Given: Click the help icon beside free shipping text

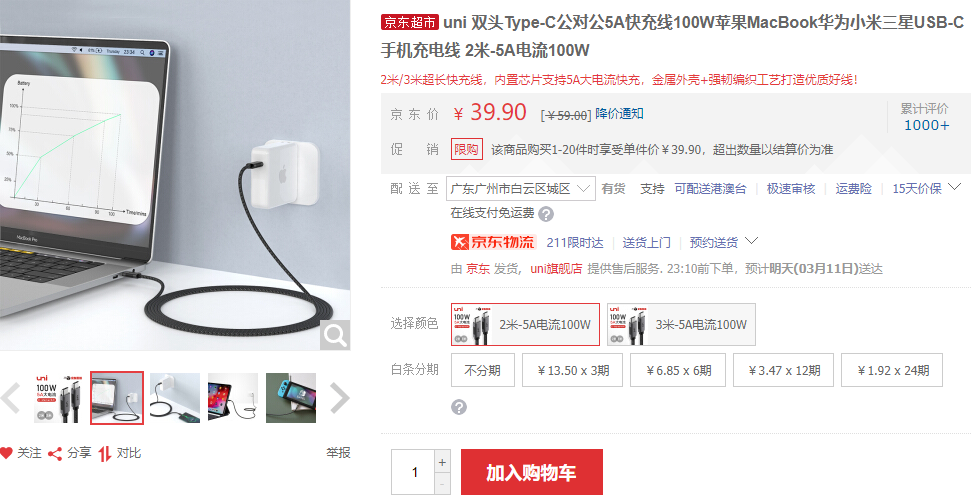Looking at the screenshot, I should click(x=546, y=214).
